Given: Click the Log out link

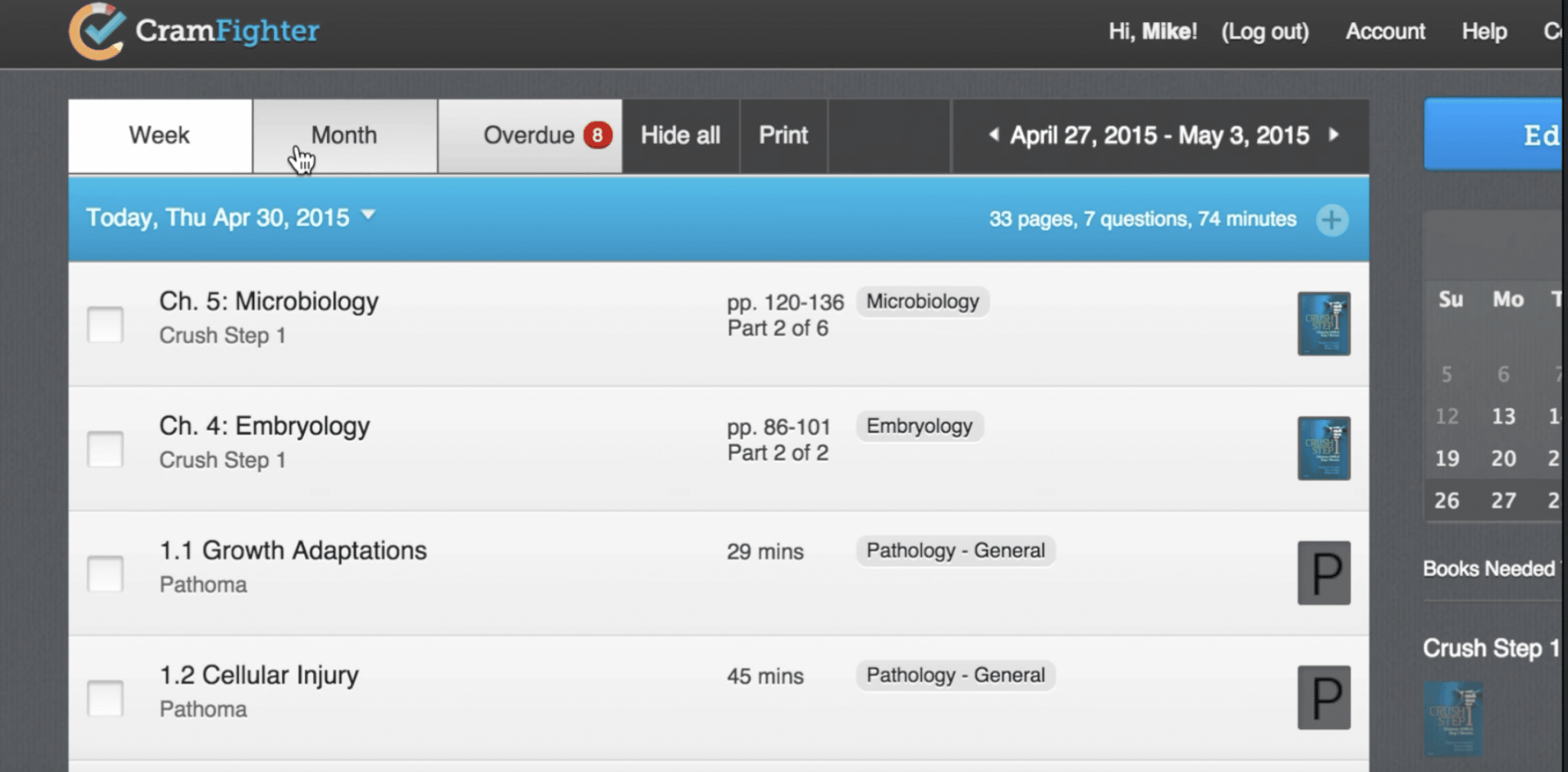Looking at the screenshot, I should tap(1264, 31).
